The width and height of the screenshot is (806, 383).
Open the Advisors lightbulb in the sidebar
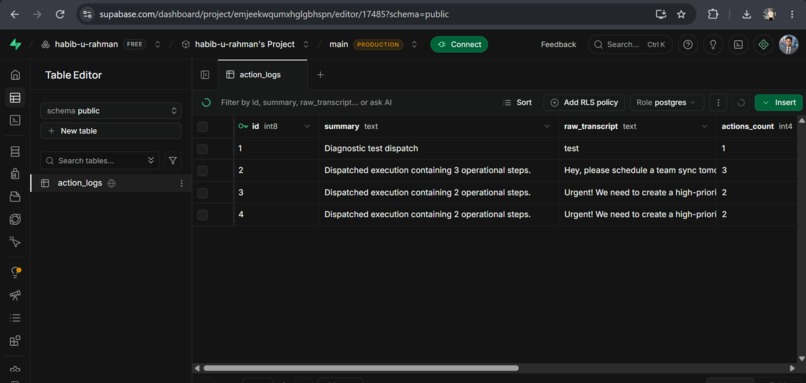pos(15,273)
